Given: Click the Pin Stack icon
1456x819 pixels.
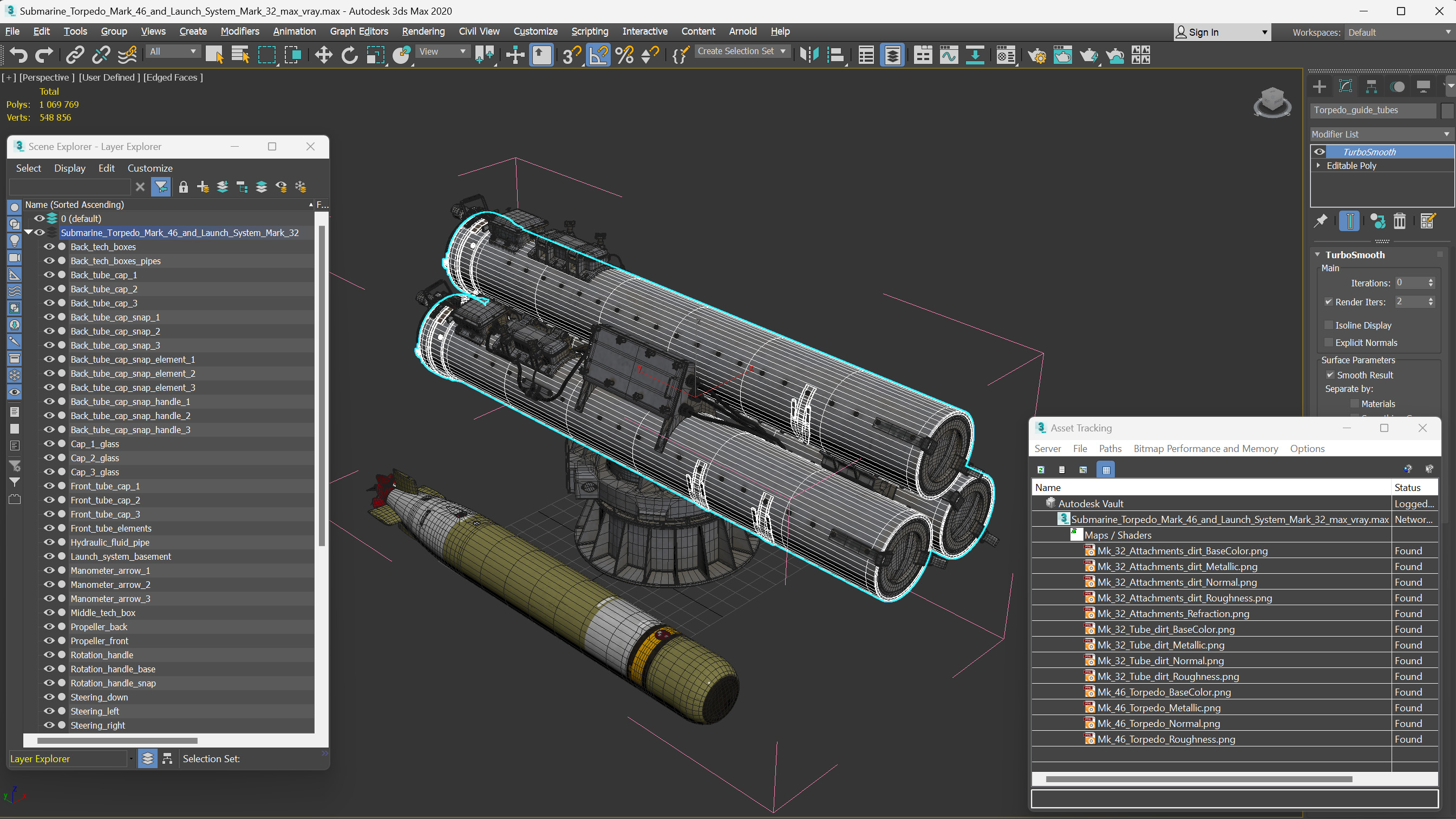Looking at the screenshot, I should click(1320, 221).
